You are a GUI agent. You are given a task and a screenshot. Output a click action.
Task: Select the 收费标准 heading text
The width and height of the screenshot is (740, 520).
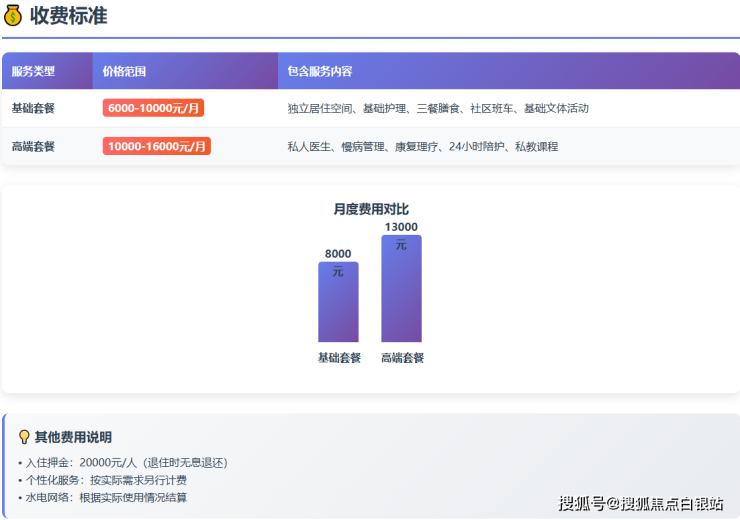[x=68, y=16]
